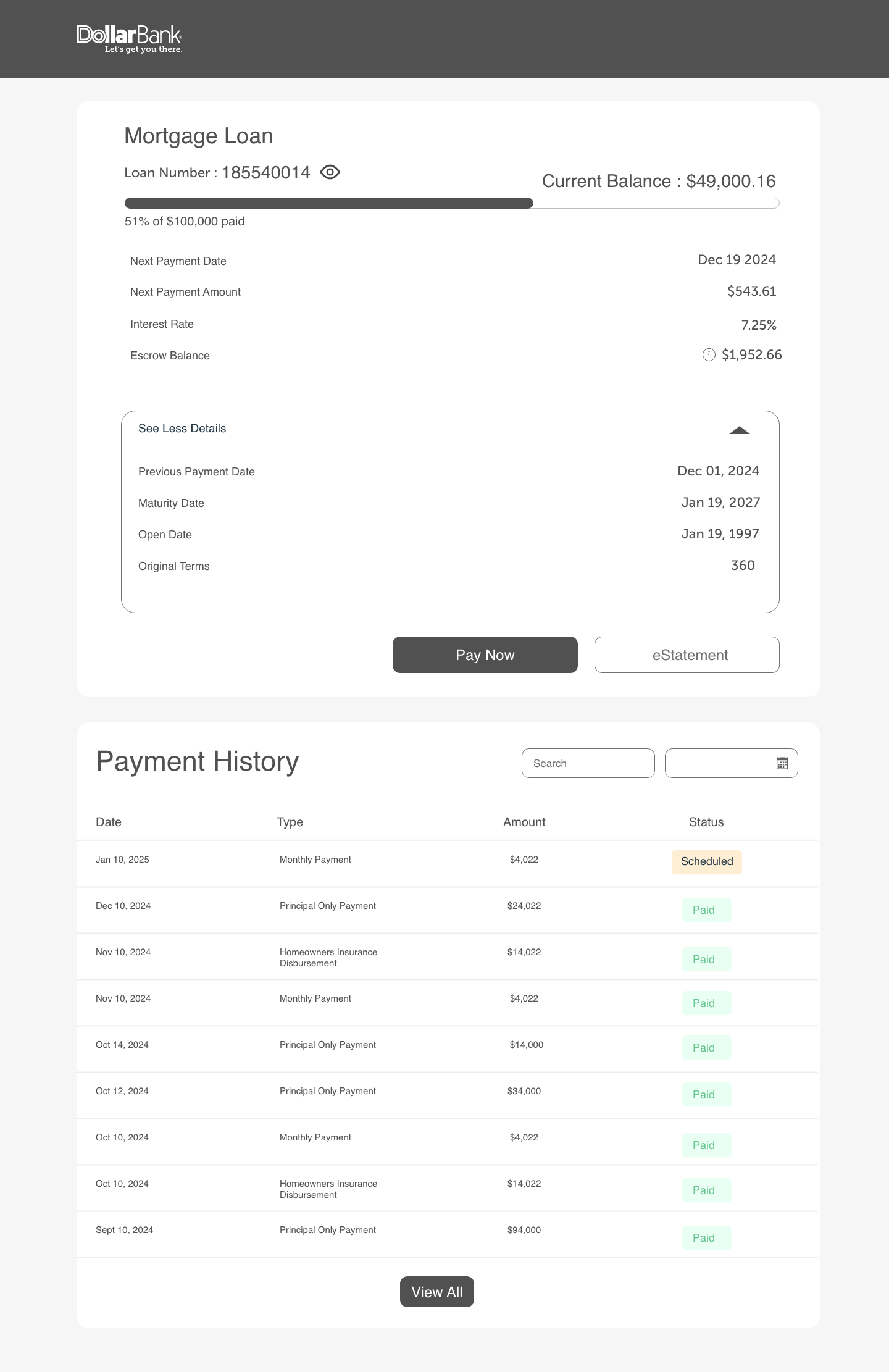Collapse details with the up arrow

pos(739,430)
